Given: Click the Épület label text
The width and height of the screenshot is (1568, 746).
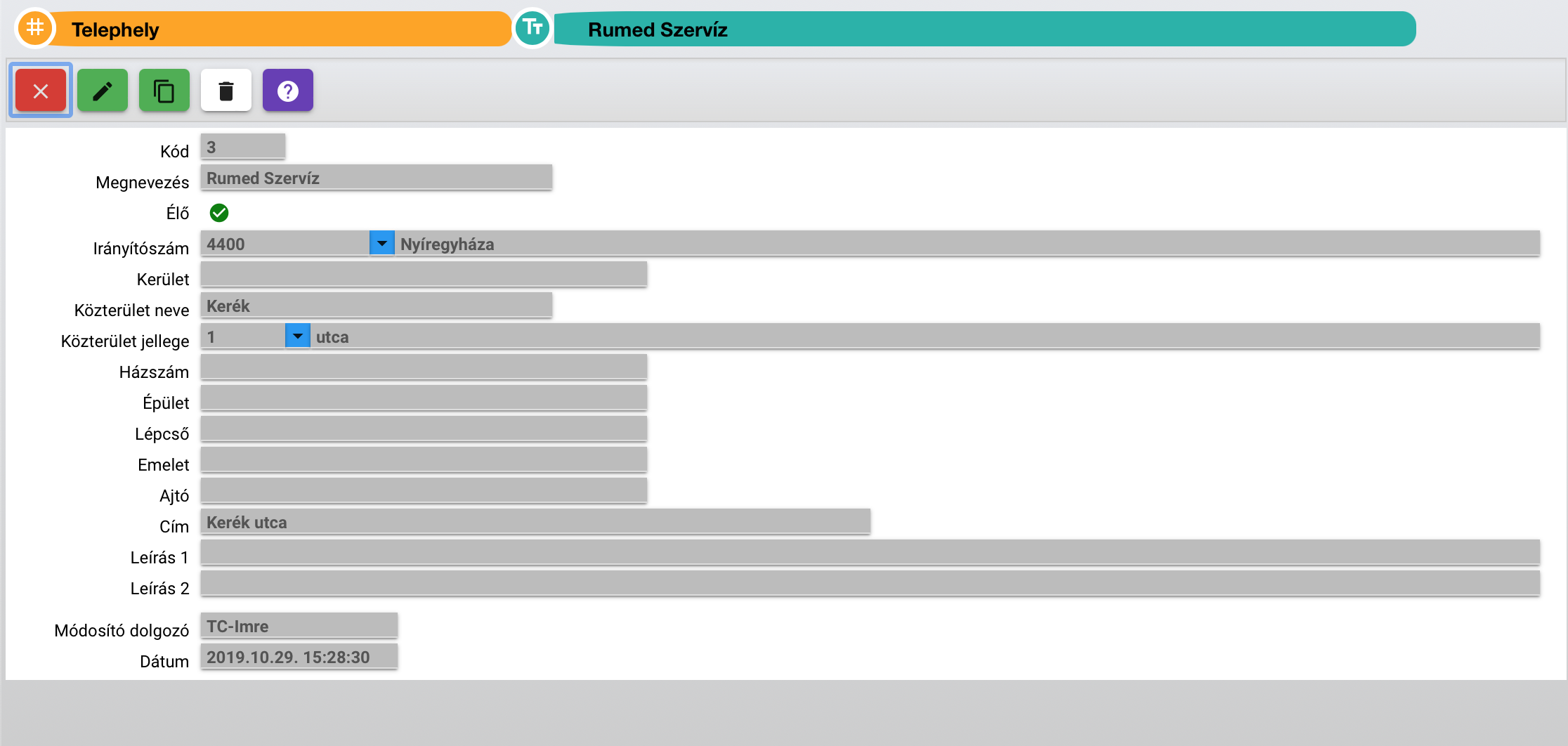Looking at the screenshot, I should 166,403.
